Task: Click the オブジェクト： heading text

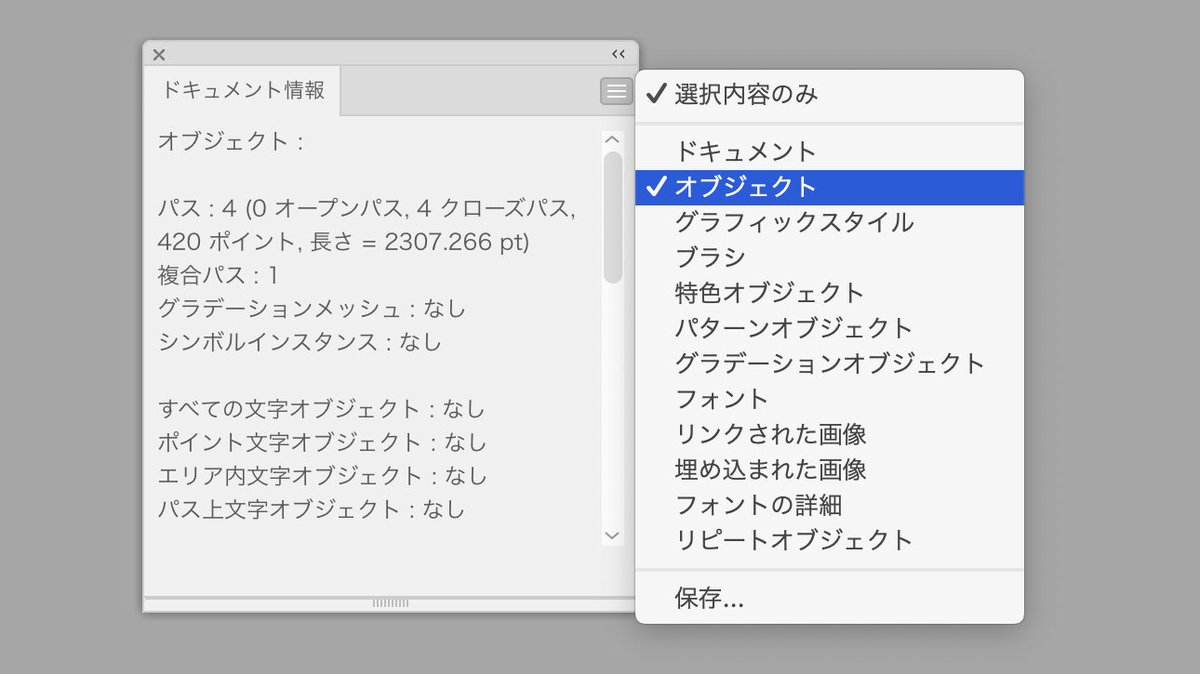Action: click(x=231, y=141)
